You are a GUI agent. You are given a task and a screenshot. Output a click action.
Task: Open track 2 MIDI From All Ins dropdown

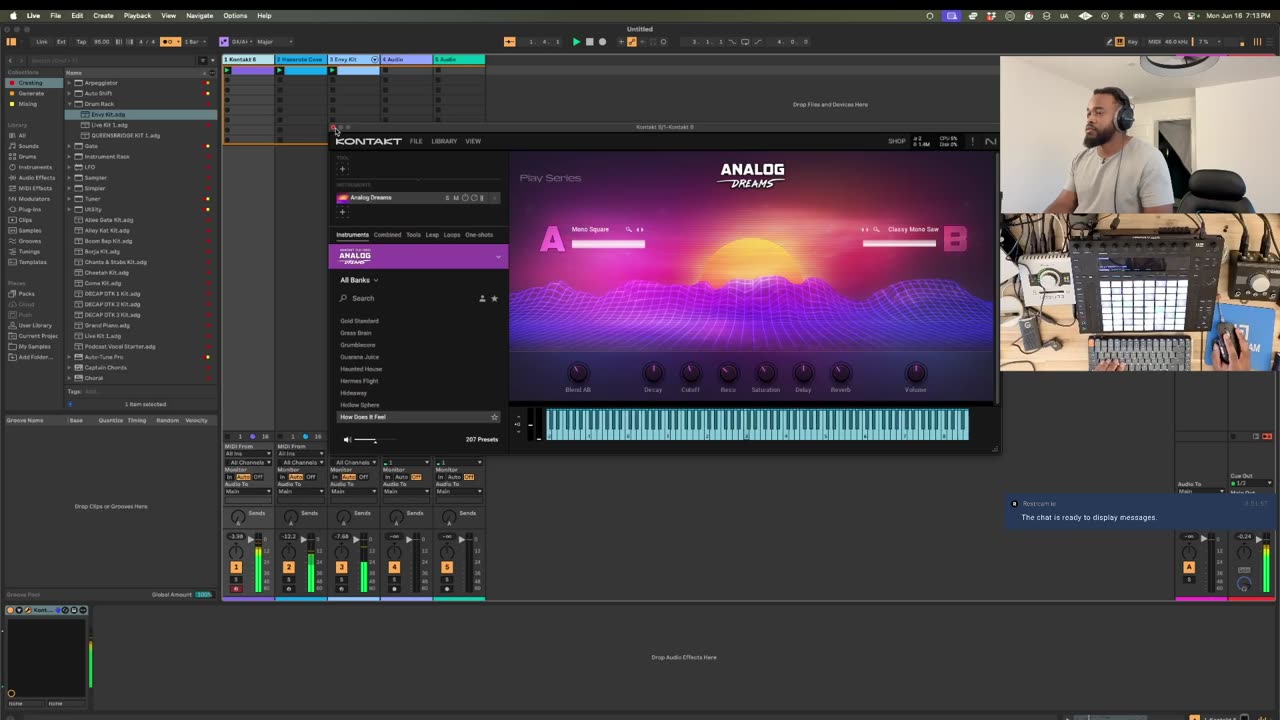301,453
